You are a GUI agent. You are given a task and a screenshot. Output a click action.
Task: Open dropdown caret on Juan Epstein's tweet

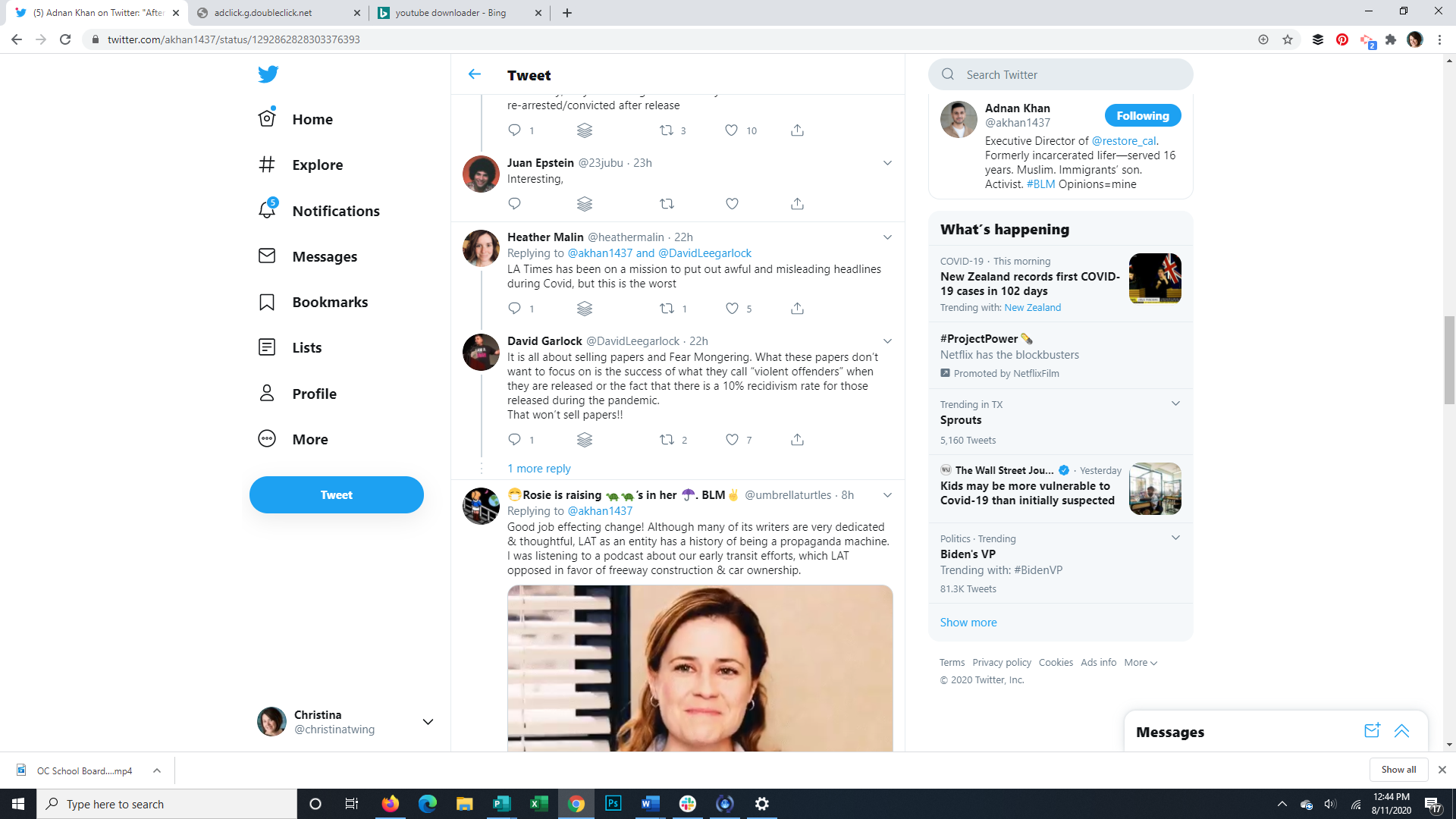(x=887, y=163)
